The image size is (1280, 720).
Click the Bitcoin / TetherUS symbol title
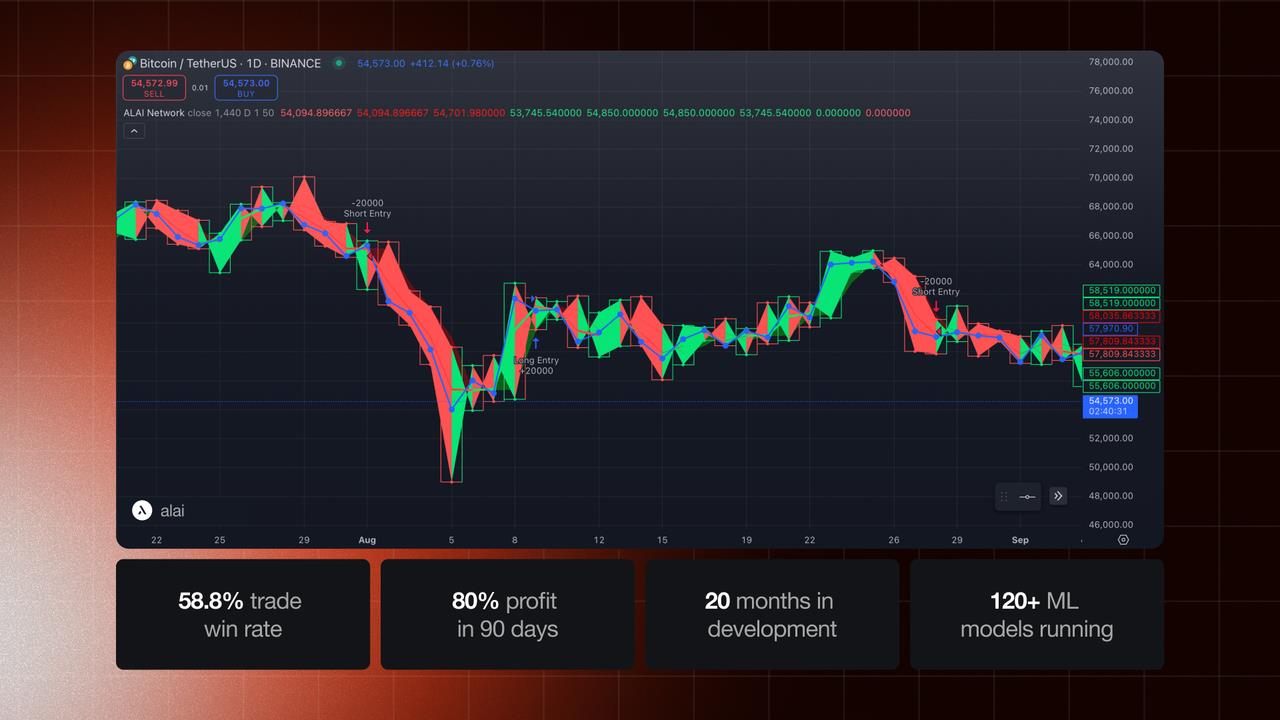coord(230,64)
